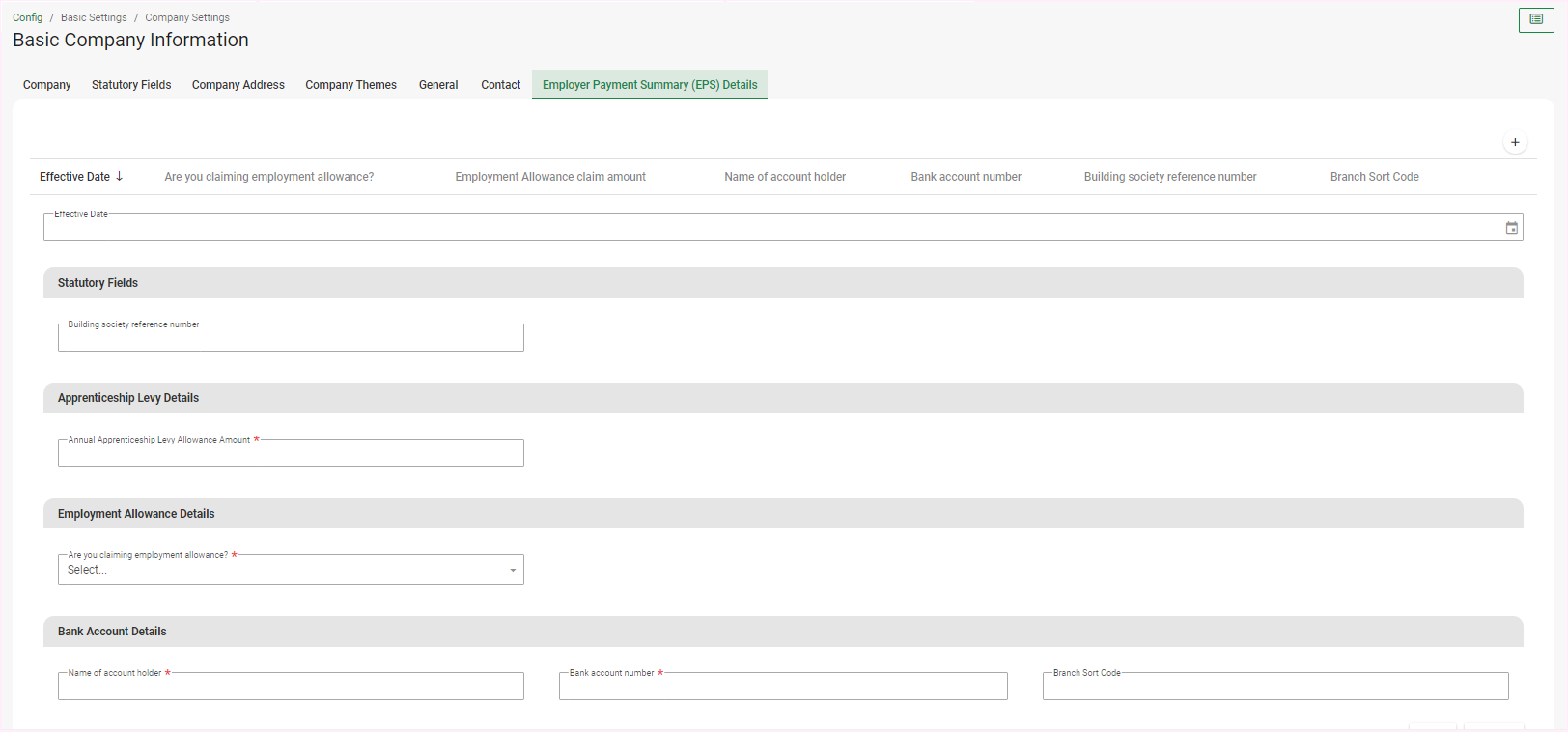
Task: Click the Annual Apprenticeship Levy Allowance Amount field
Action: (x=291, y=454)
